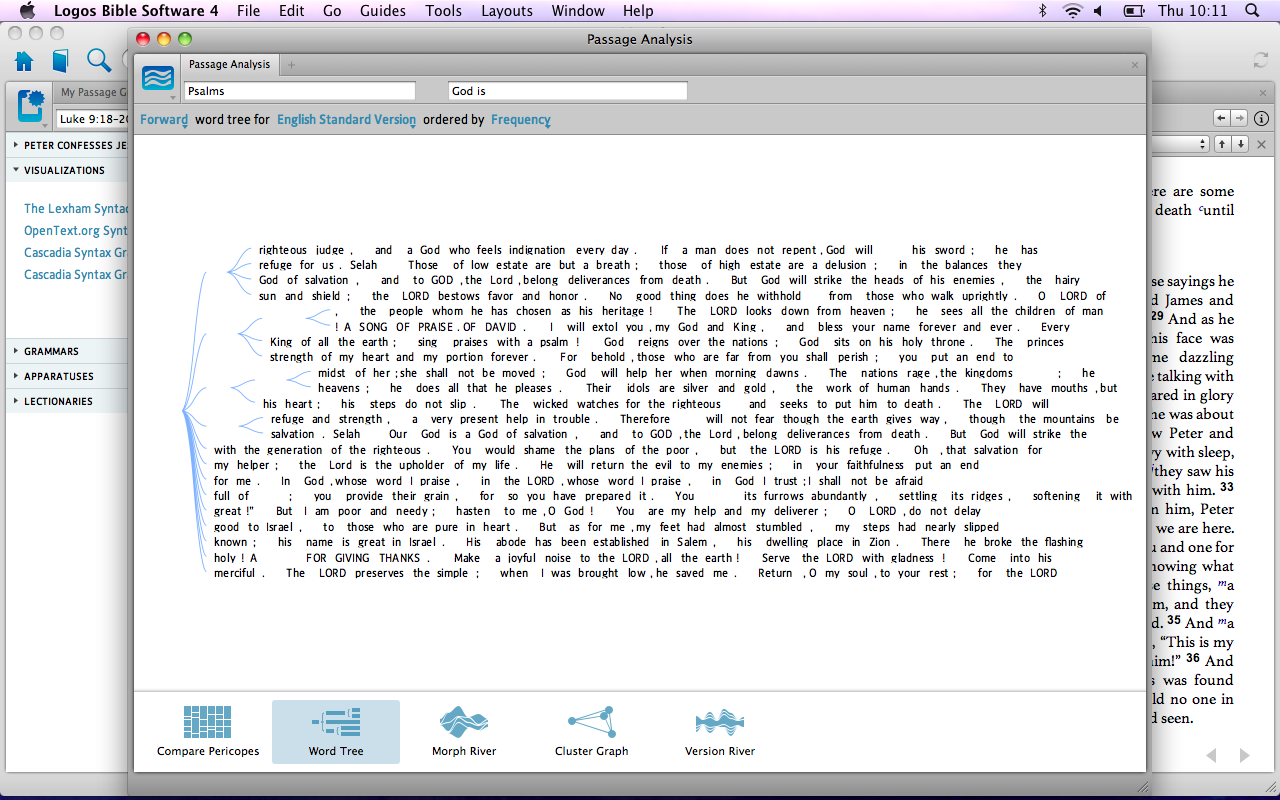Open the Edit menu
Image resolution: width=1280 pixels, height=800 pixels.
tap(292, 11)
